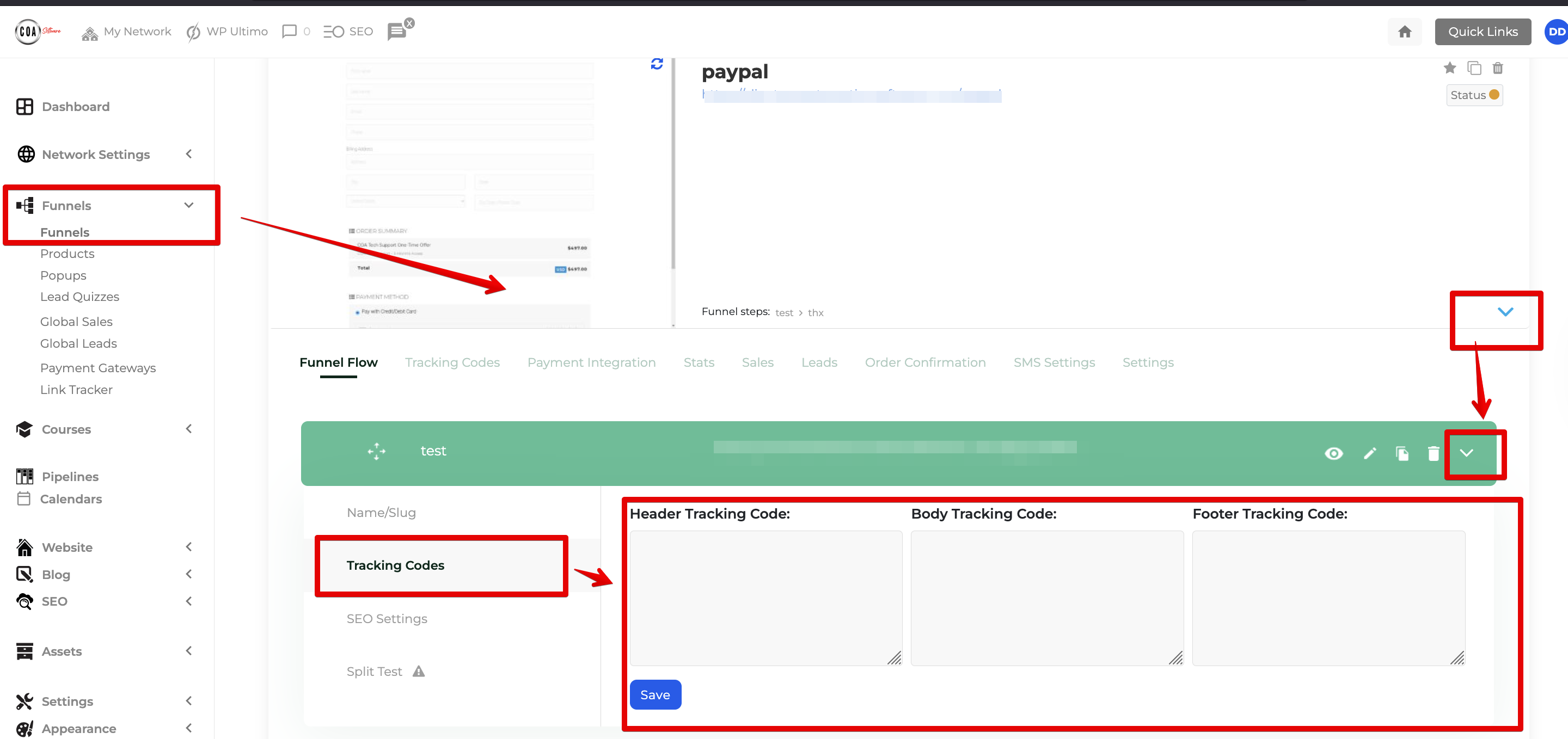Screen dimensions: 1568x739
Task: Expand the blue funnel steps chevron
Action: [x=1505, y=312]
